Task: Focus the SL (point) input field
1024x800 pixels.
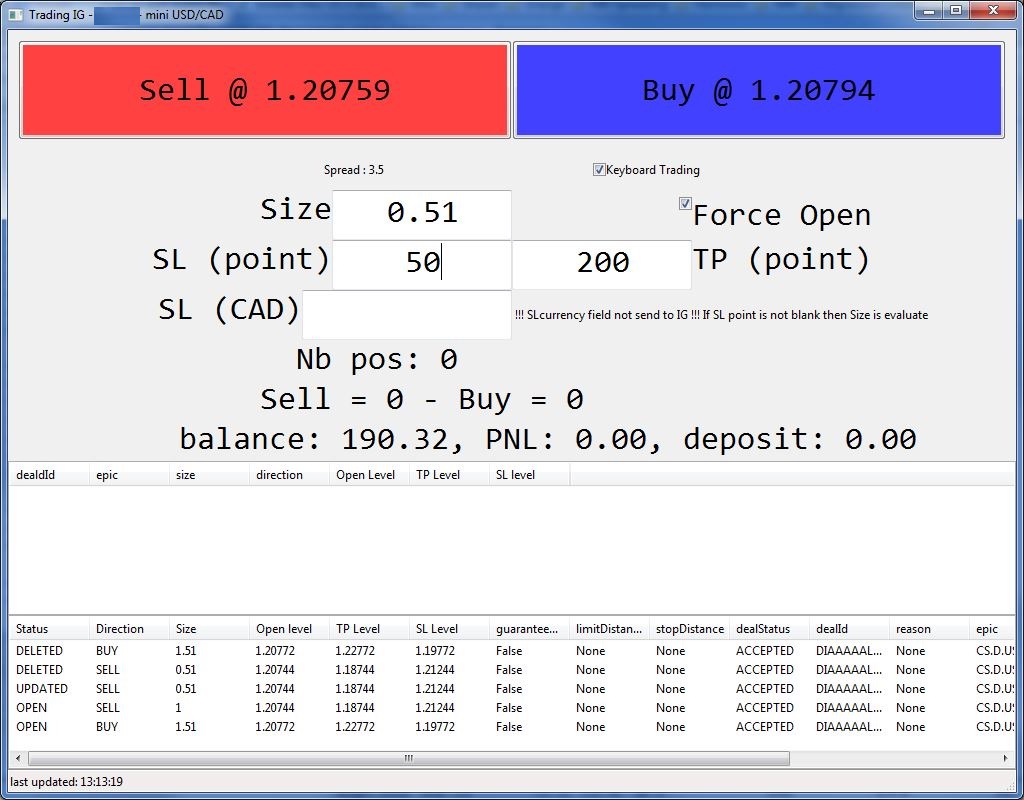Action: click(x=422, y=264)
